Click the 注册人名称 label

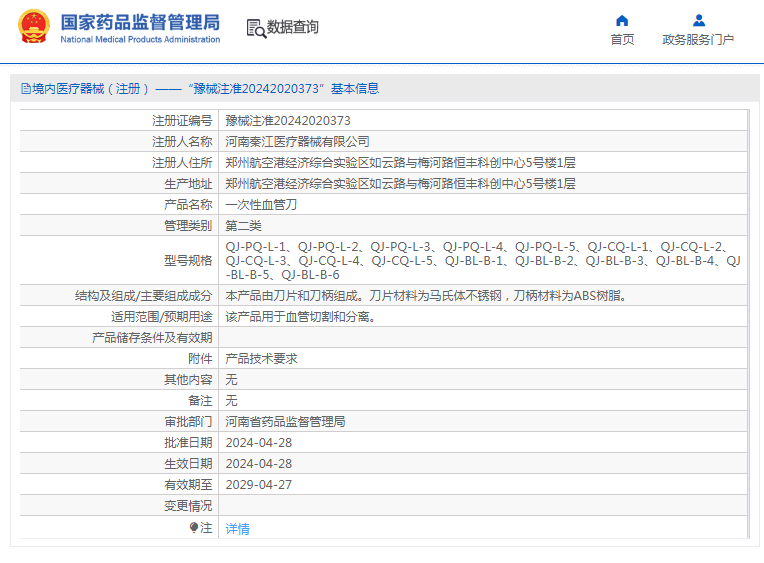coord(182,141)
